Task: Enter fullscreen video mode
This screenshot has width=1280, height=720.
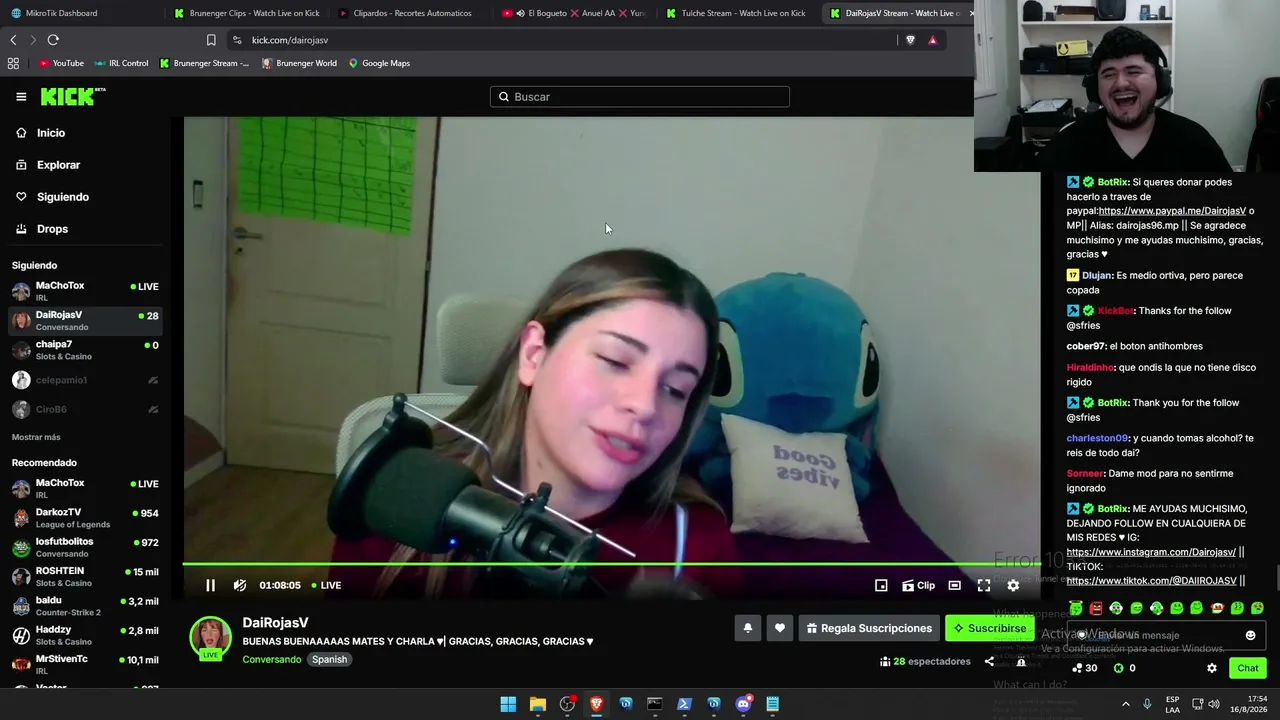Action: coord(984,585)
